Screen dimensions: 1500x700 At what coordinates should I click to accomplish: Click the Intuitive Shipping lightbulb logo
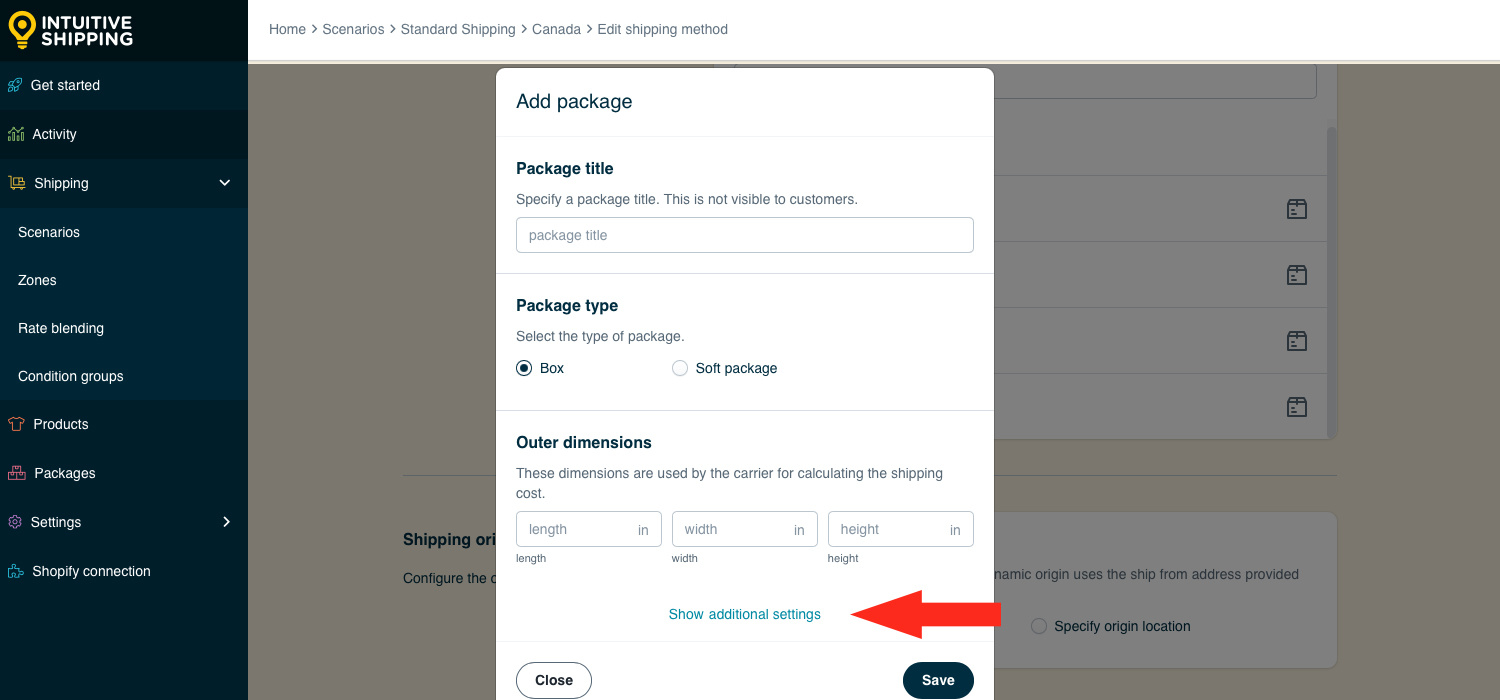point(21,30)
